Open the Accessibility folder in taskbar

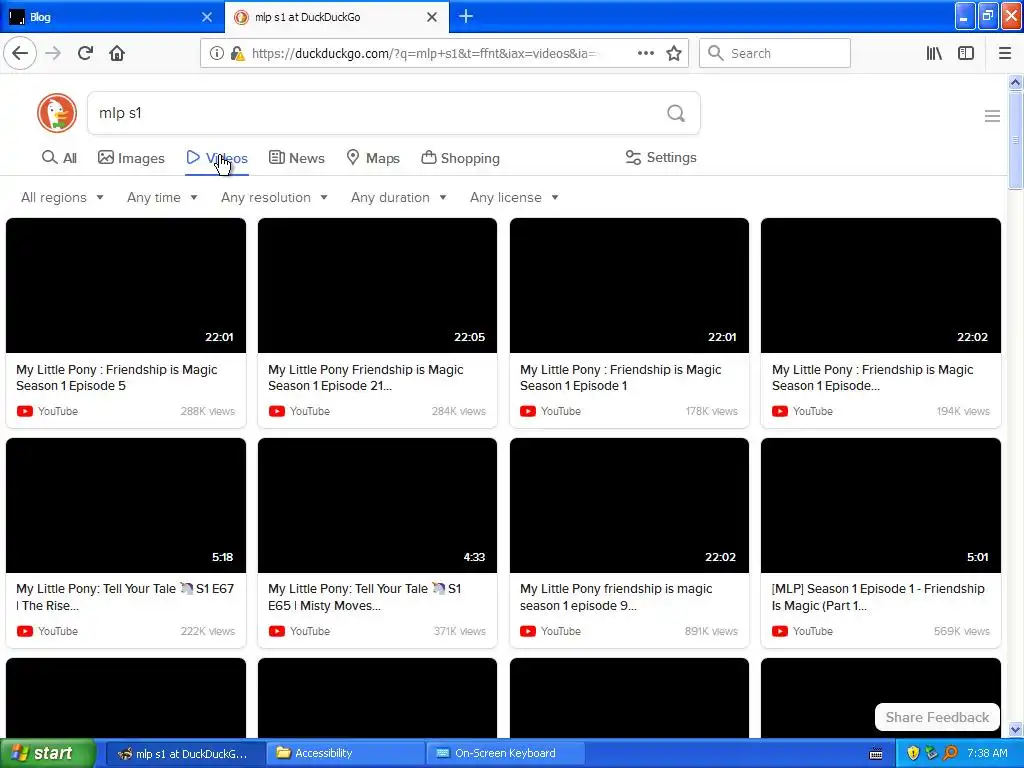(x=345, y=753)
